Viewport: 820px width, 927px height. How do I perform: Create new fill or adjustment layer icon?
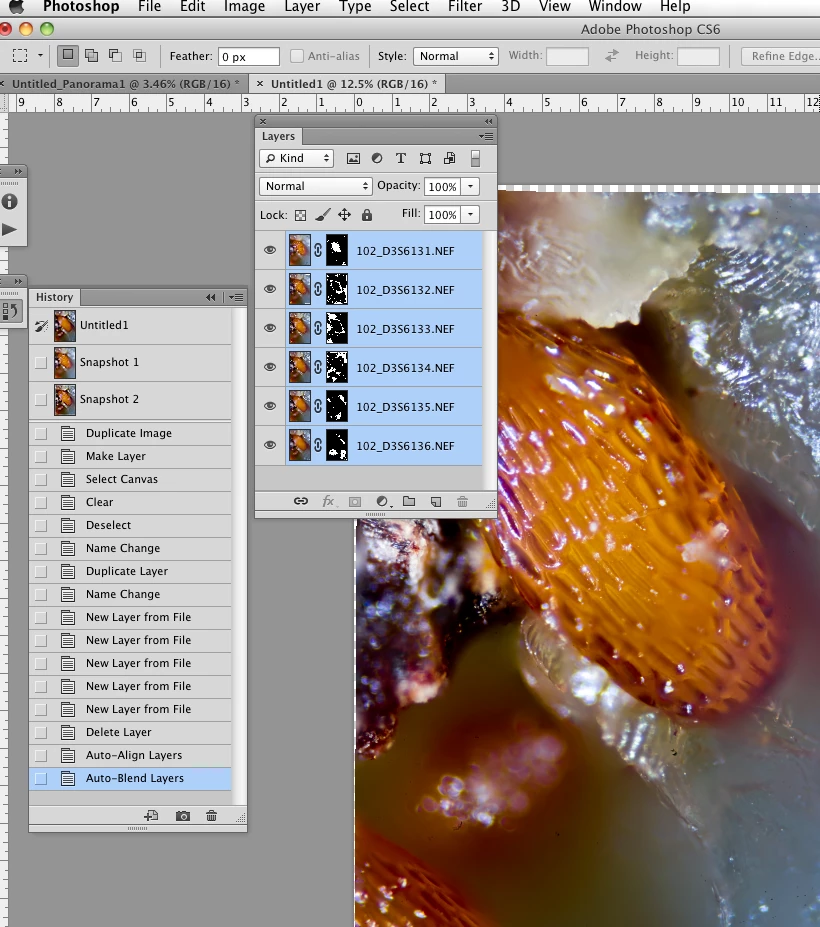(x=382, y=501)
